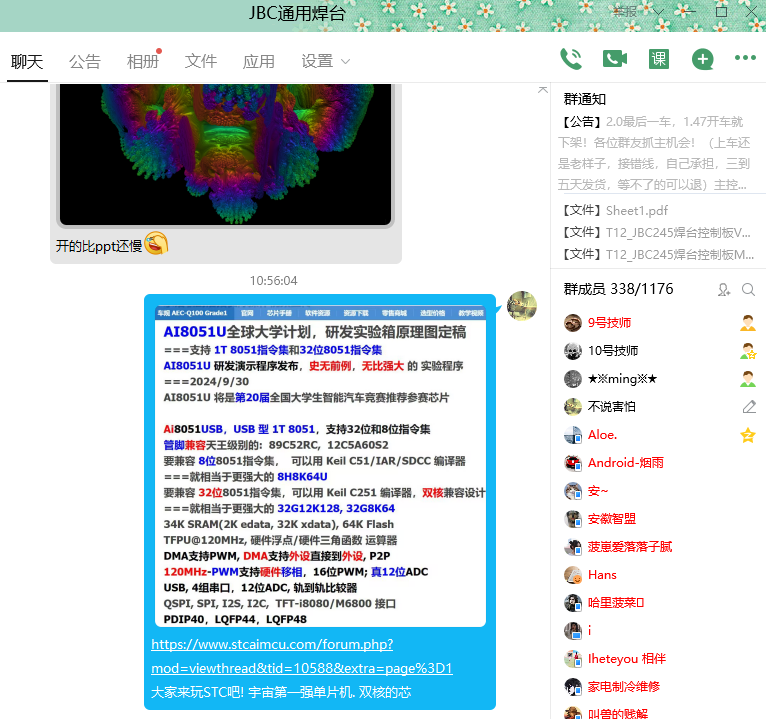The image size is (766, 719).
Task: Open avatar of member 9号技师
Action: tap(573, 323)
